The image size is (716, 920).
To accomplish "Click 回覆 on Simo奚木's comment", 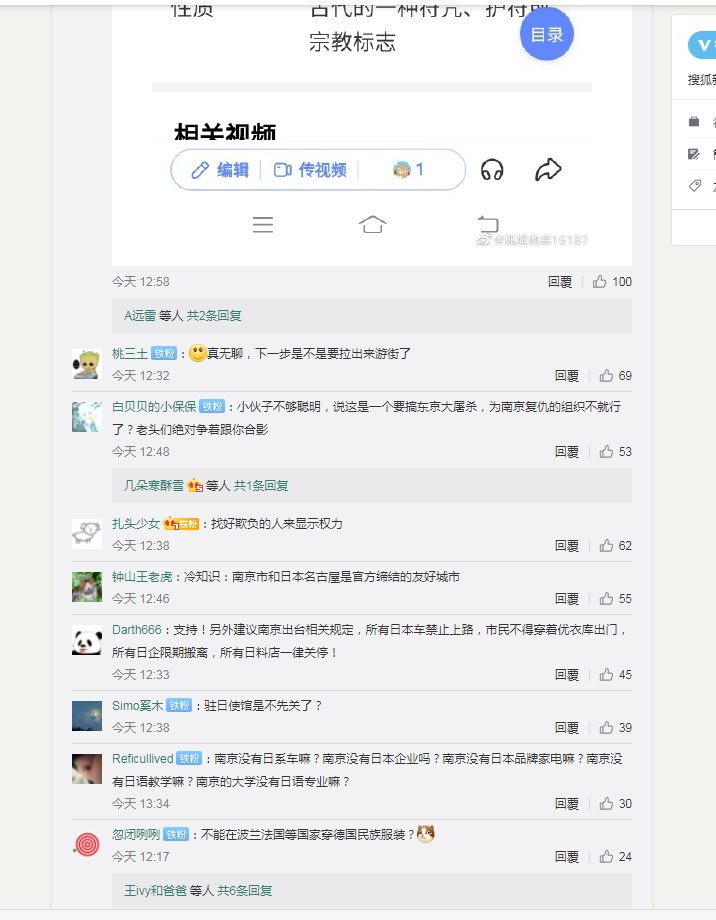I will [567, 728].
